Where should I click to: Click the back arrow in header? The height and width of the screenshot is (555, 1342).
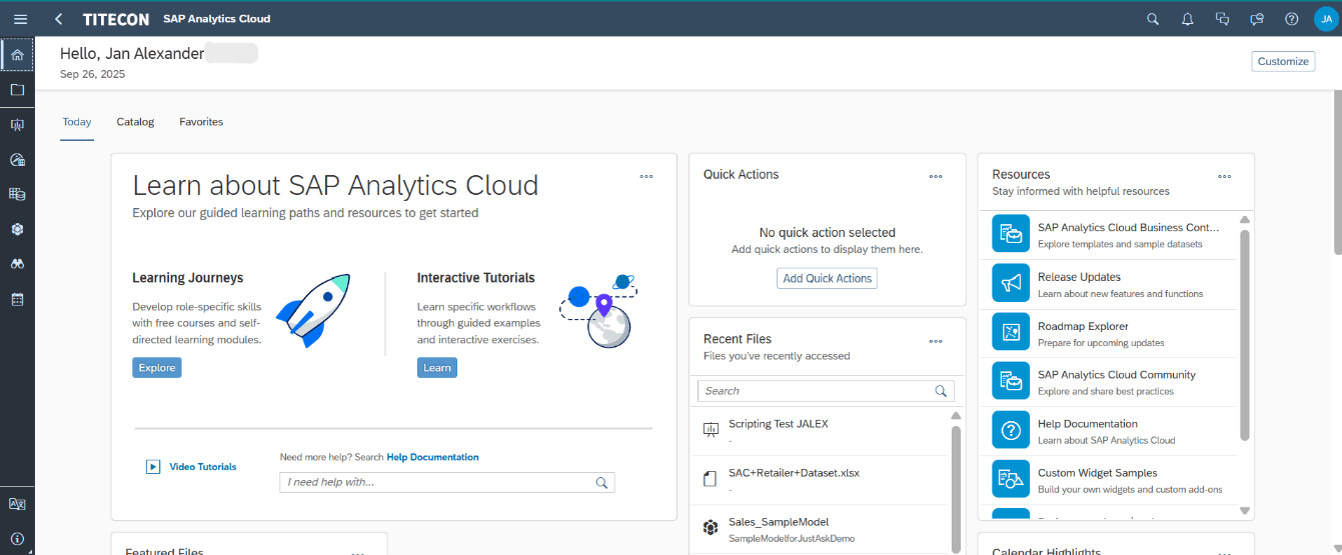click(x=59, y=19)
